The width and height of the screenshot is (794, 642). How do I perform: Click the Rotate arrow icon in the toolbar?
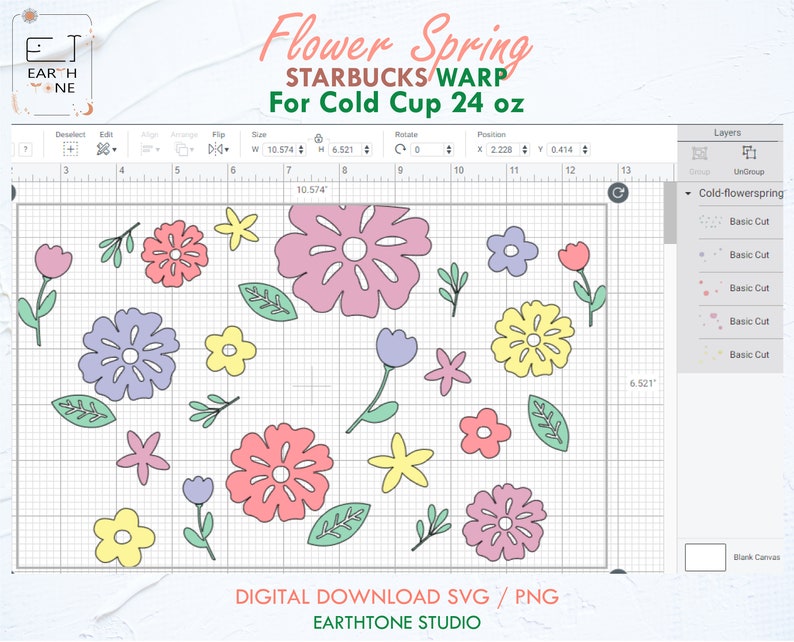[400, 149]
